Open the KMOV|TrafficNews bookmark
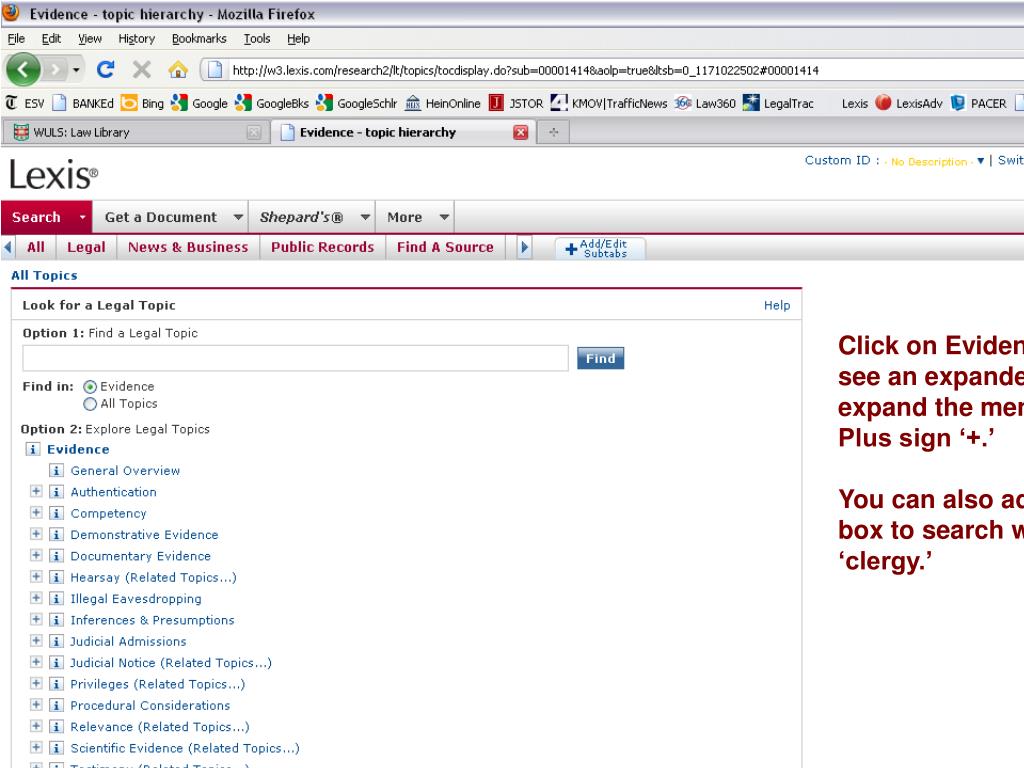The width and height of the screenshot is (1024, 768). coord(609,103)
